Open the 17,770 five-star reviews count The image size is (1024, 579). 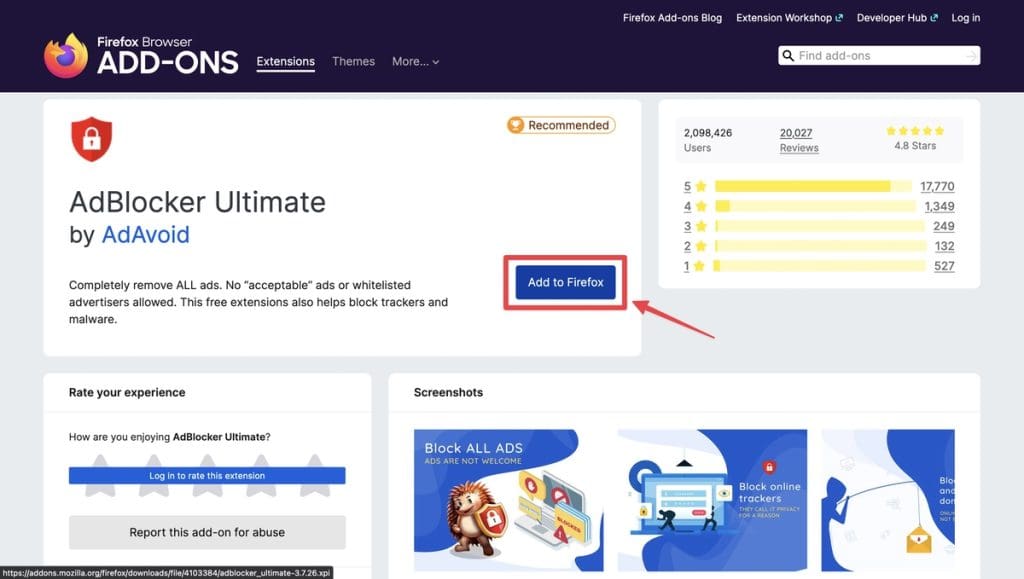click(937, 186)
